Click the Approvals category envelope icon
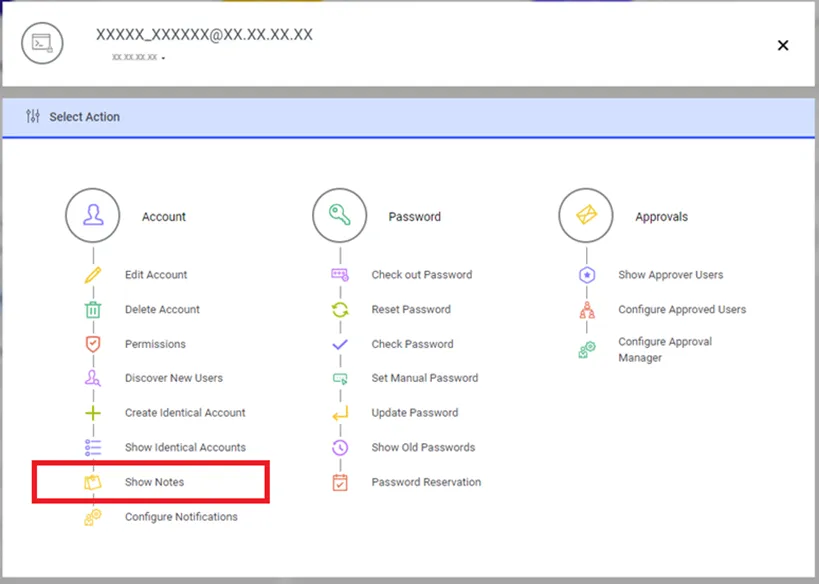 click(586, 215)
